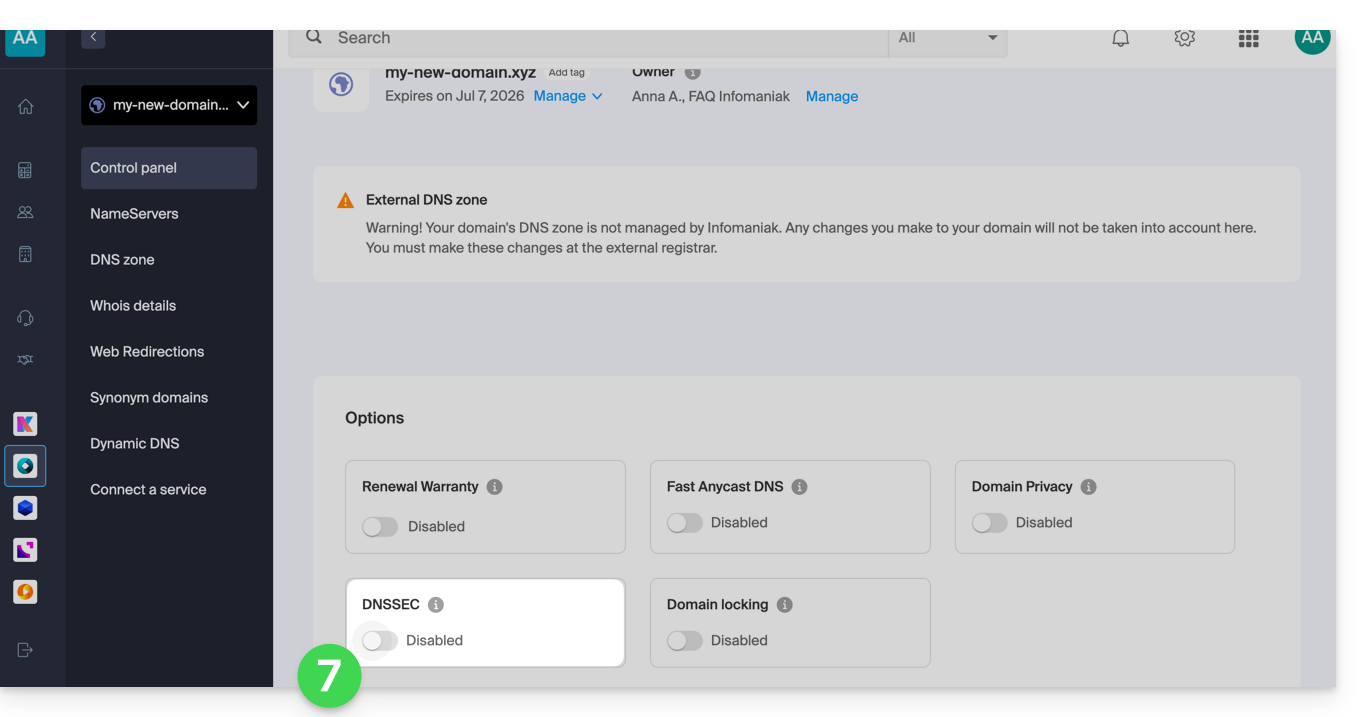Click the home icon in sidebar
Screen dimensions: 1366x717
pos(26,107)
